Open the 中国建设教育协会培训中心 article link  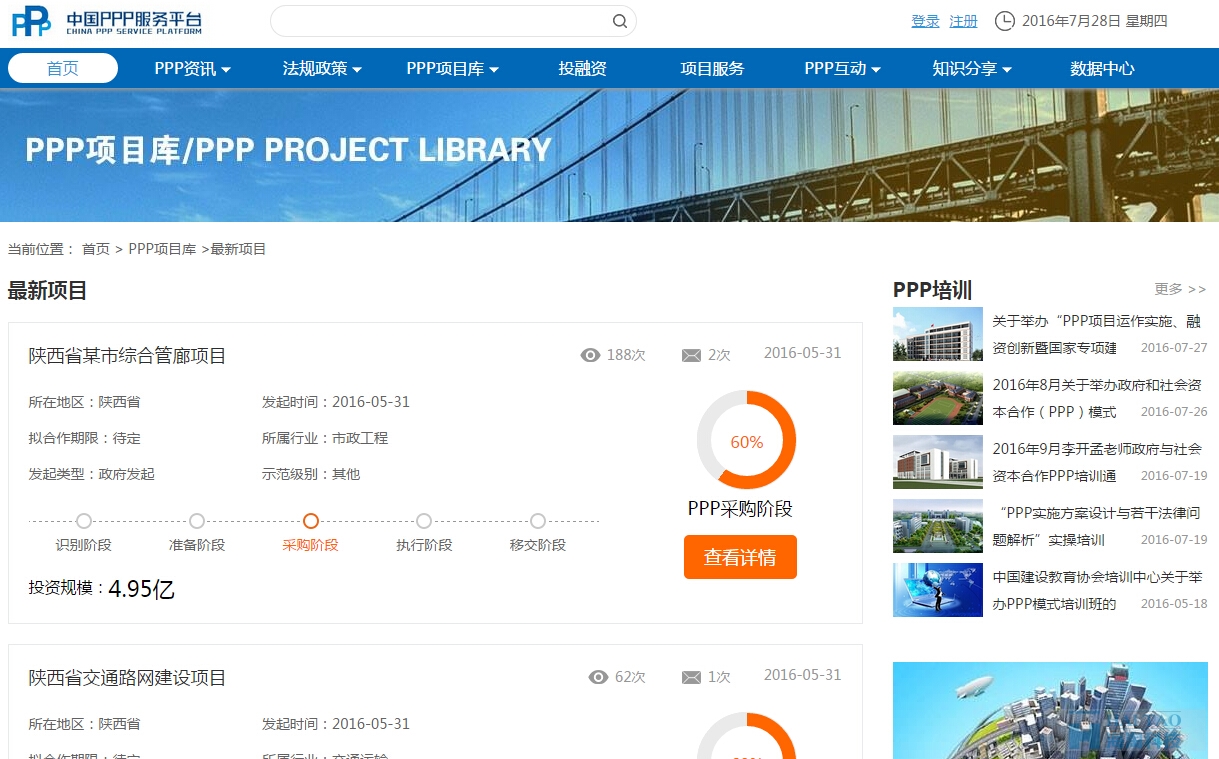(1097, 590)
